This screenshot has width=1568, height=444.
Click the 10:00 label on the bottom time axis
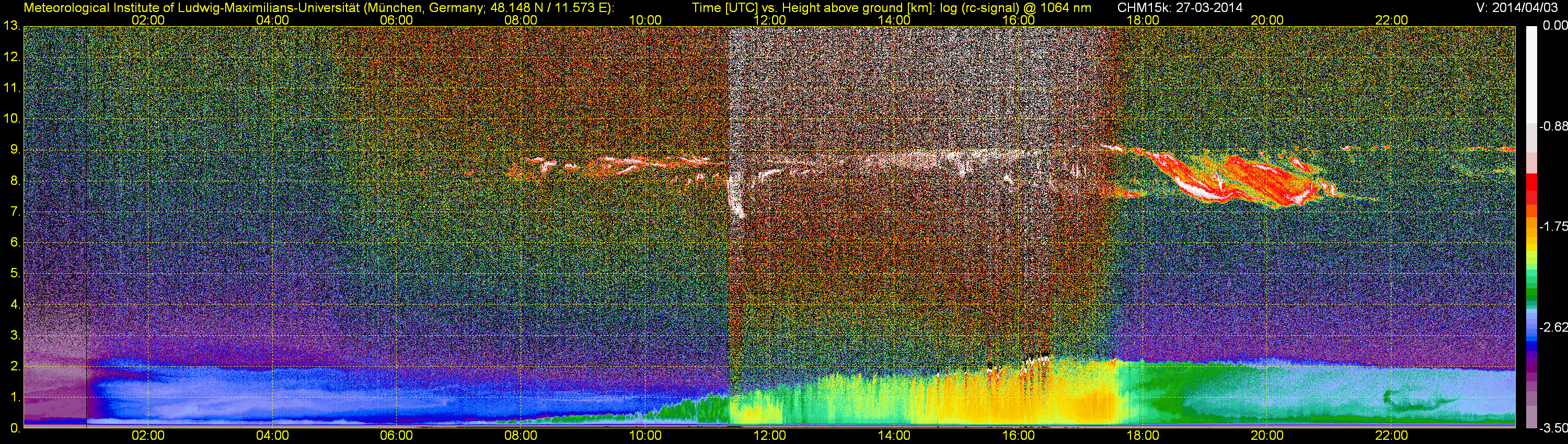(x=645, y=436)
